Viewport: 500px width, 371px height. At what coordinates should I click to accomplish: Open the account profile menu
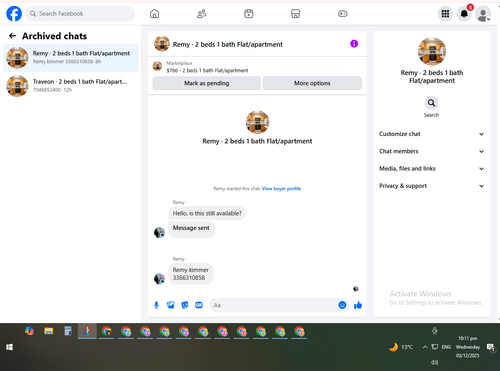483,14
